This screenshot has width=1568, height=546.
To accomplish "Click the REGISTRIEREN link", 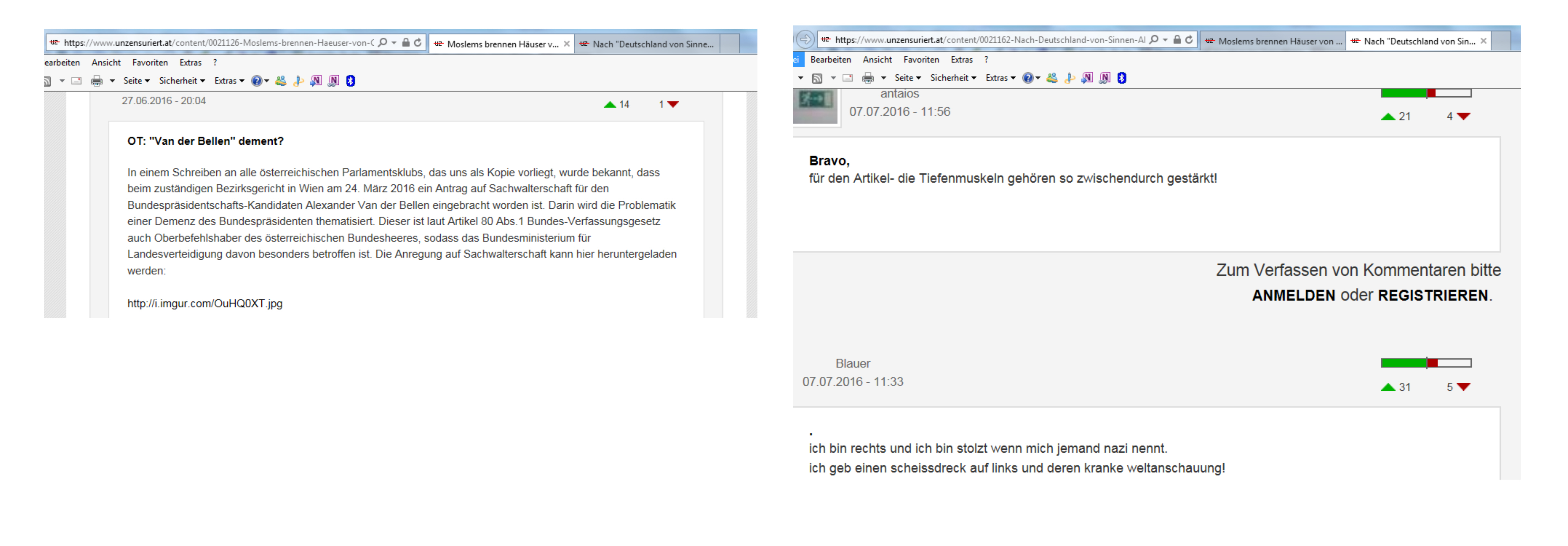I will (x=1433, y=295).
